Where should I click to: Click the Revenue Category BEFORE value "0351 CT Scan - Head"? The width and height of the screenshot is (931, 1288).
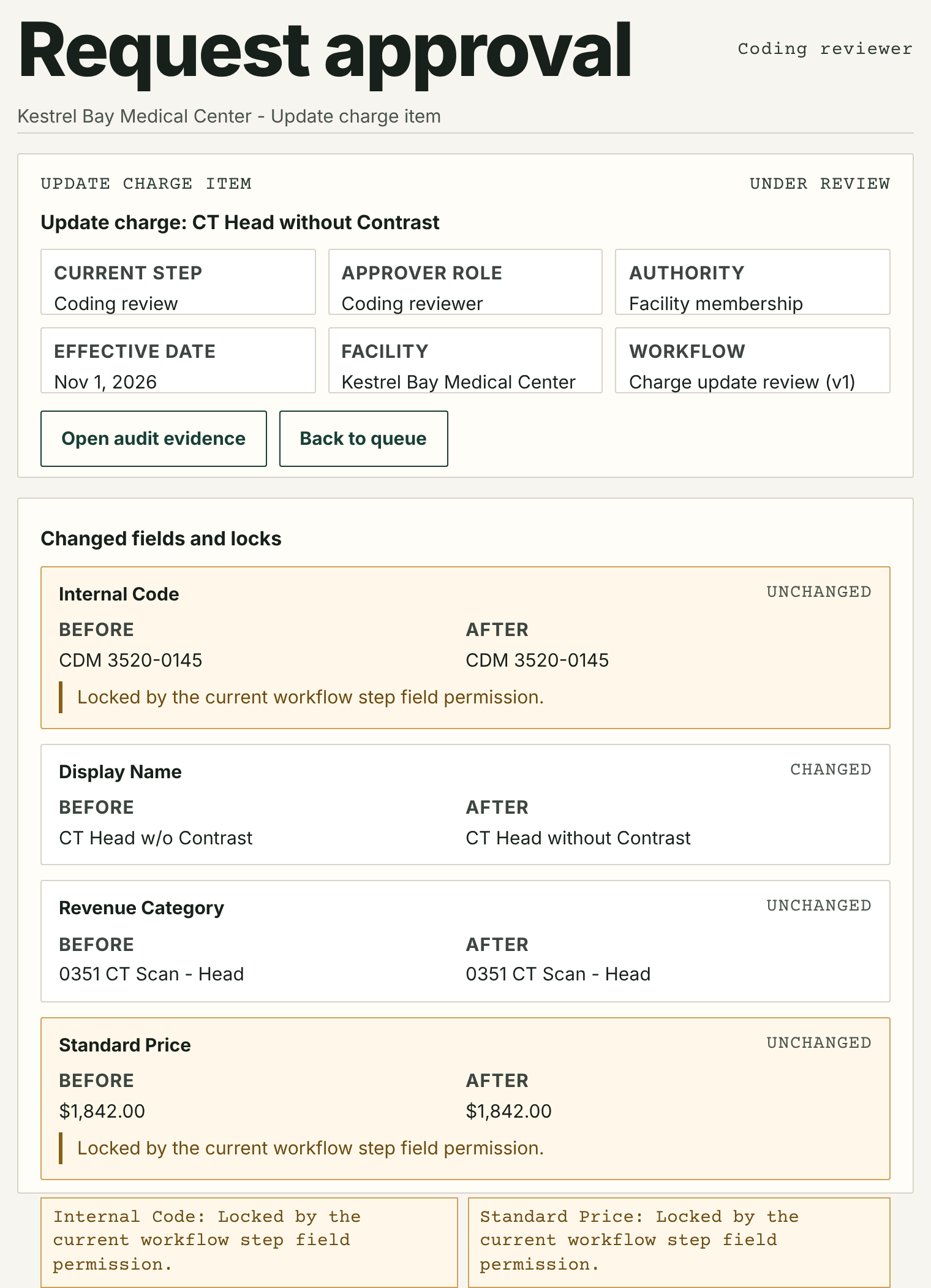[151, 974]
